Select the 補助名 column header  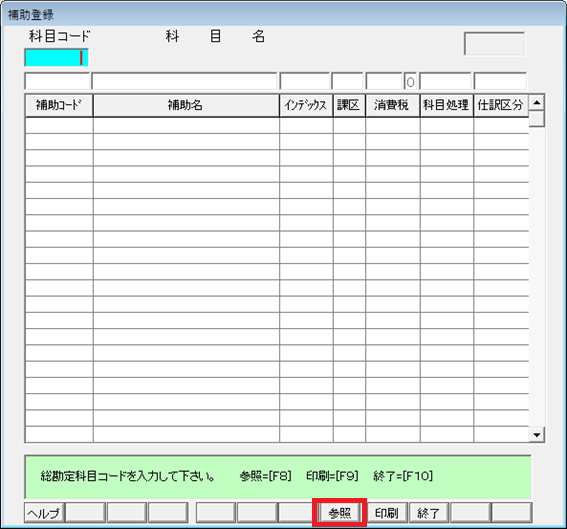click(186, 105)
